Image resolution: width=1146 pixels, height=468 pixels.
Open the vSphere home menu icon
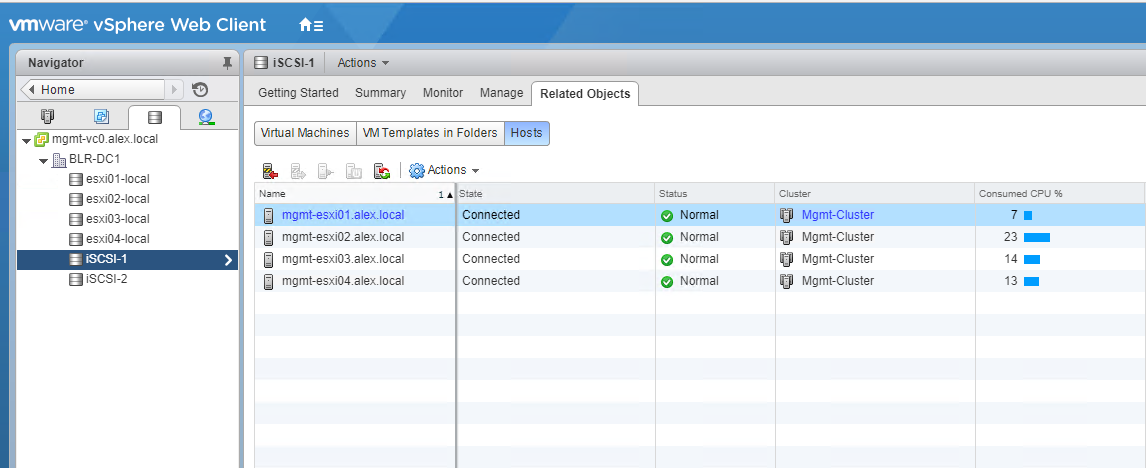pyautogui.click(x=310, y=25)
